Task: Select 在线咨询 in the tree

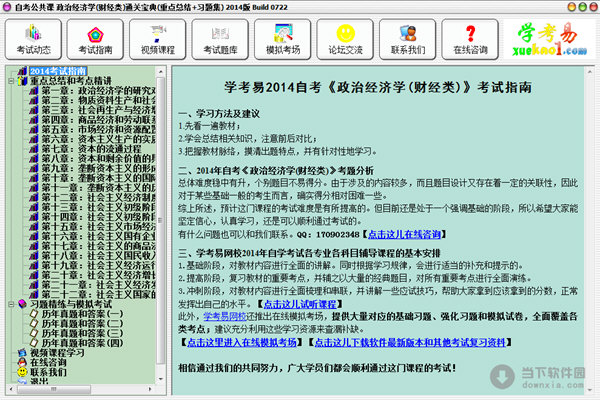Action: [48, 362]
